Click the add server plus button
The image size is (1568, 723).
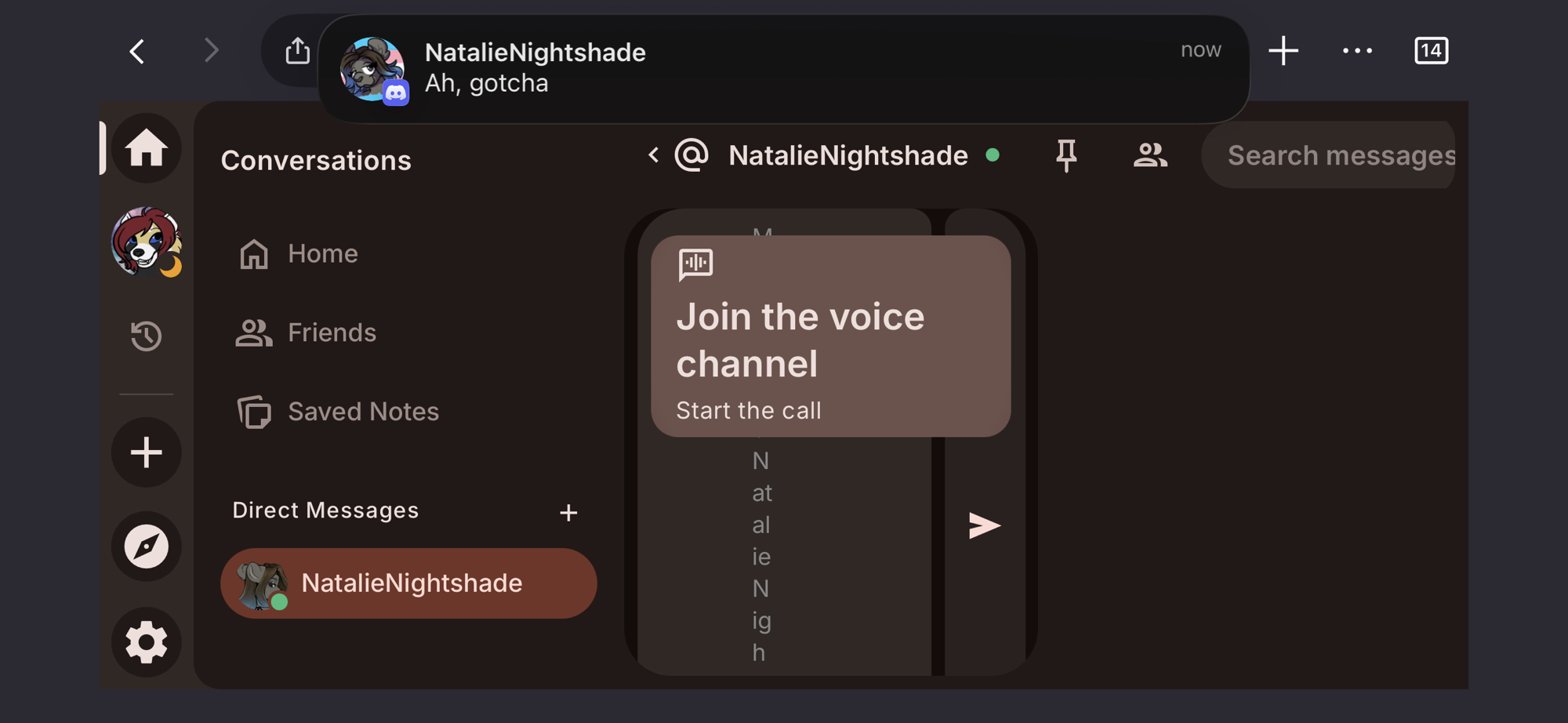(147, 452)
